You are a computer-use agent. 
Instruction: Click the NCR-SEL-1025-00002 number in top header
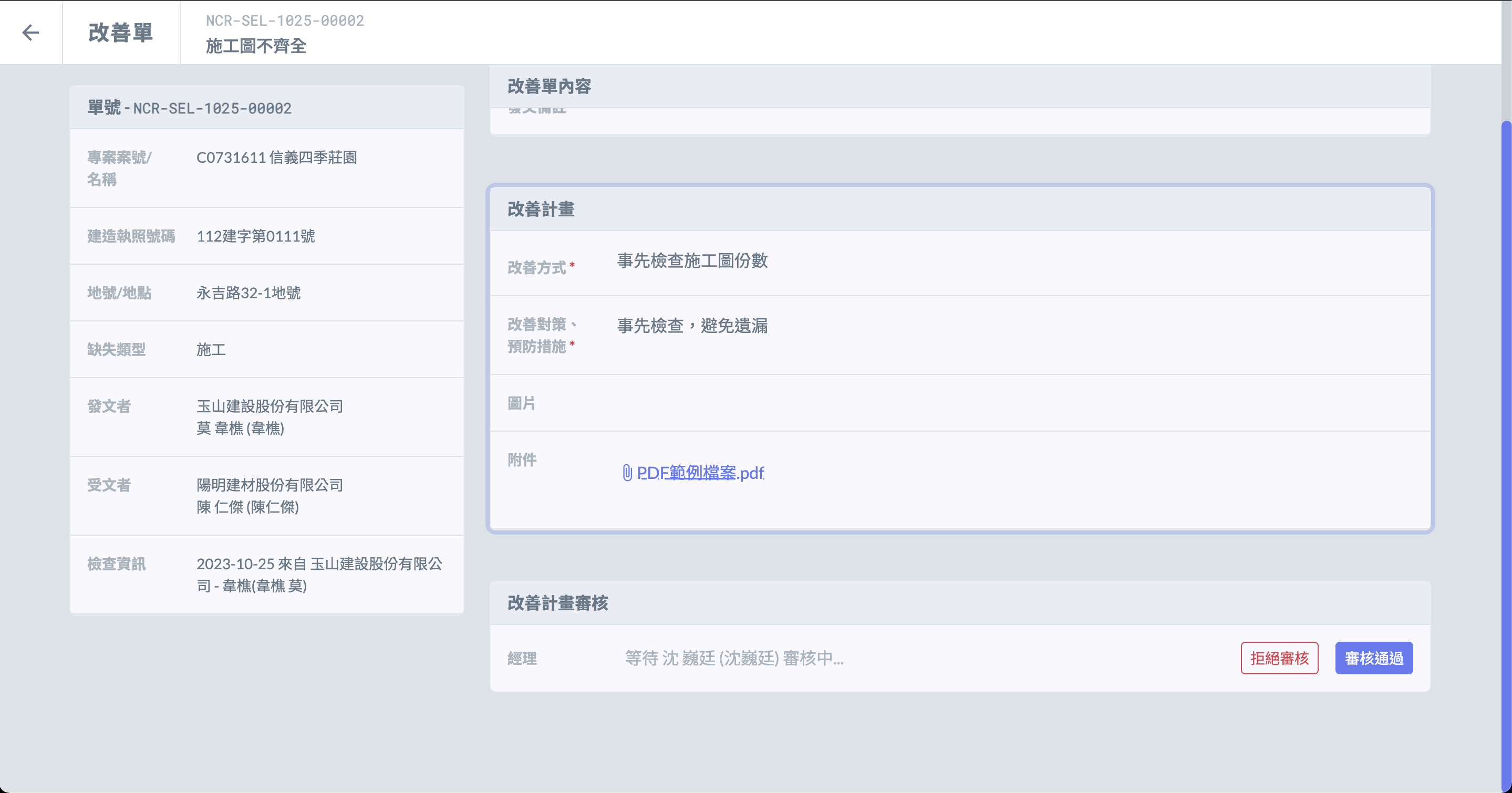tap(285, 20)
